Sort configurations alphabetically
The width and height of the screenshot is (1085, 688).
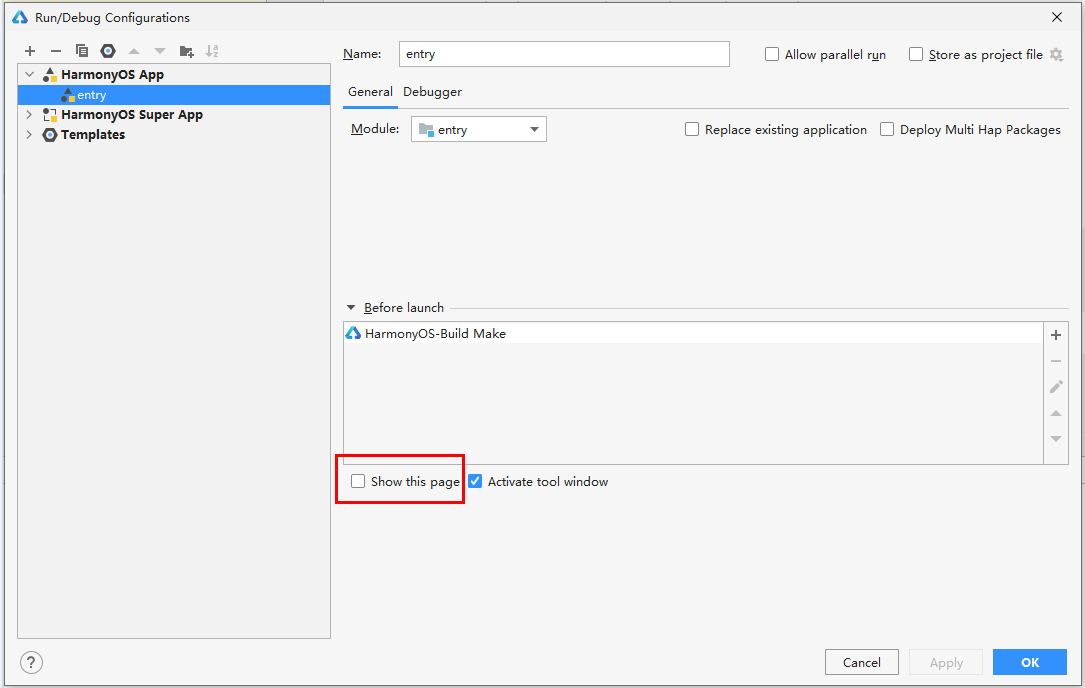212,51
